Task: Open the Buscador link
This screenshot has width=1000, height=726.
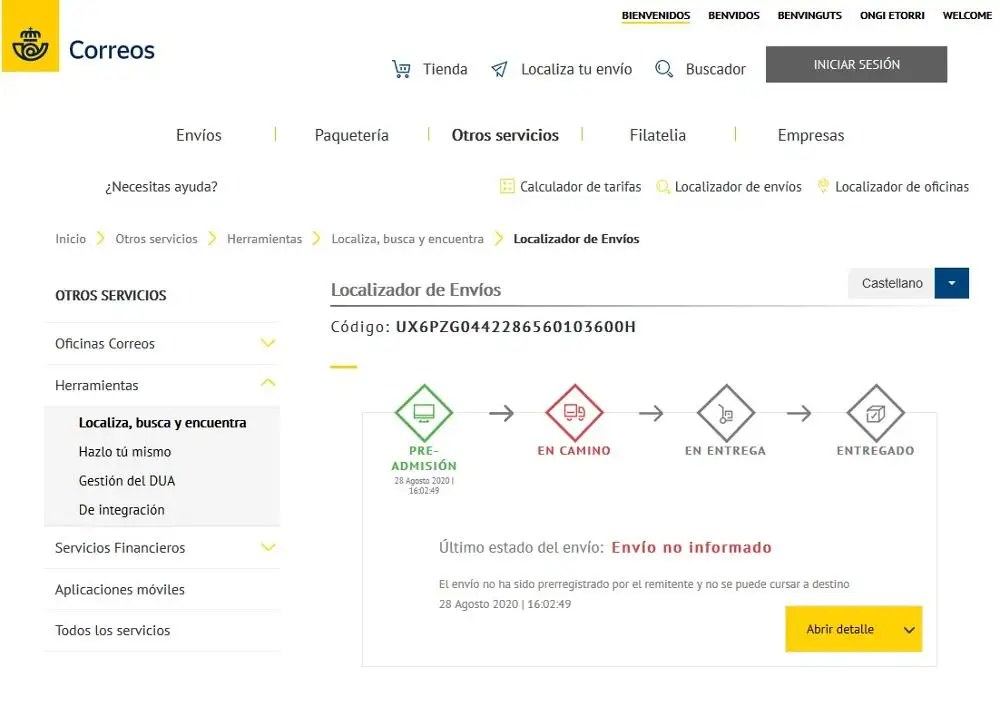Action: point(716,69)
